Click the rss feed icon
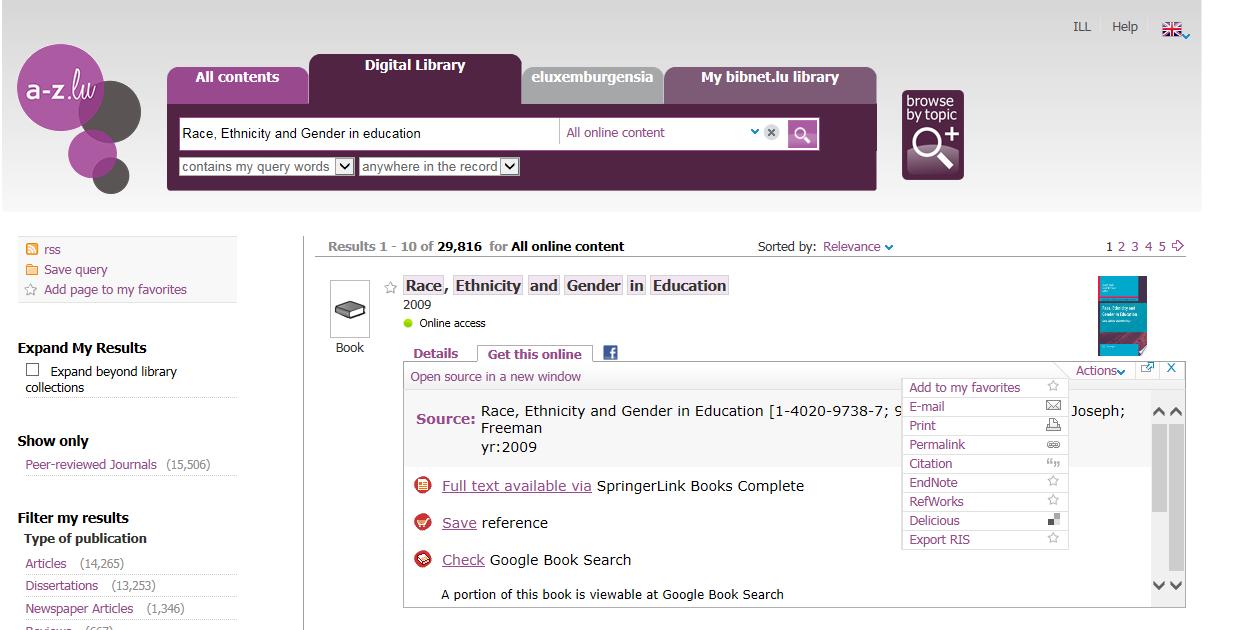 click(32, 250)
